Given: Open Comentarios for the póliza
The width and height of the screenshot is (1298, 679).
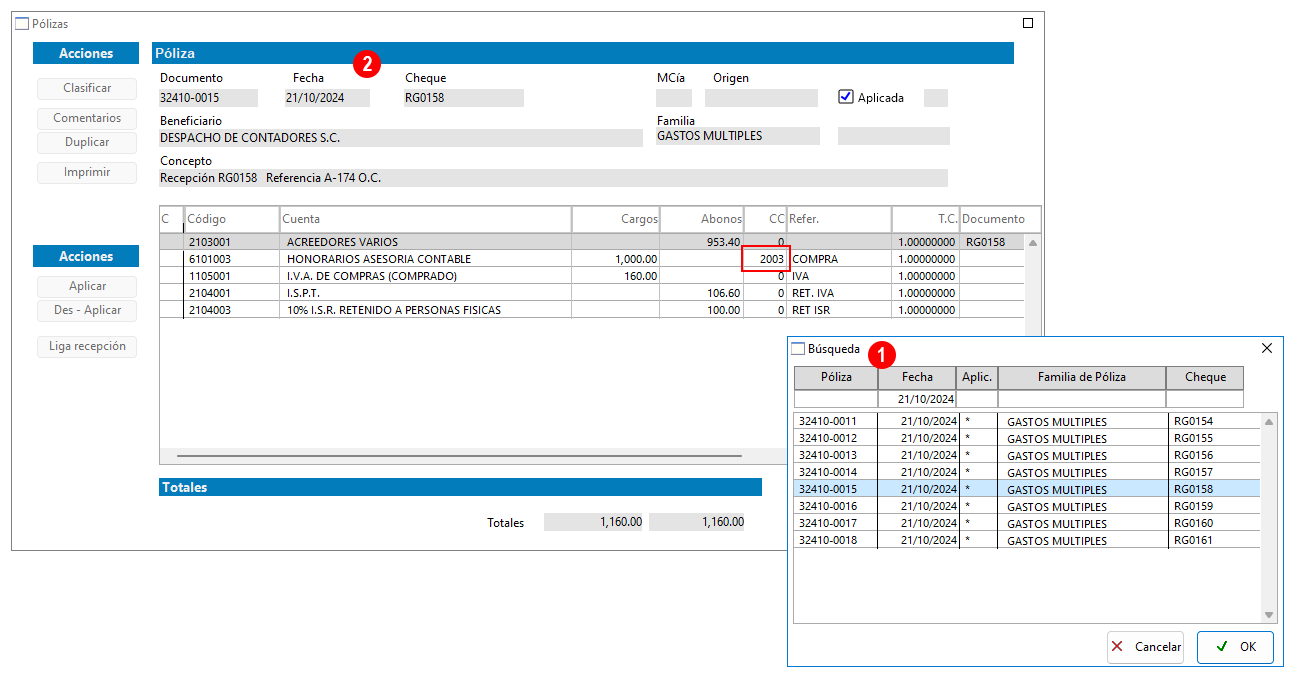Looking at the screenshot, I should (x=87, y=118).
